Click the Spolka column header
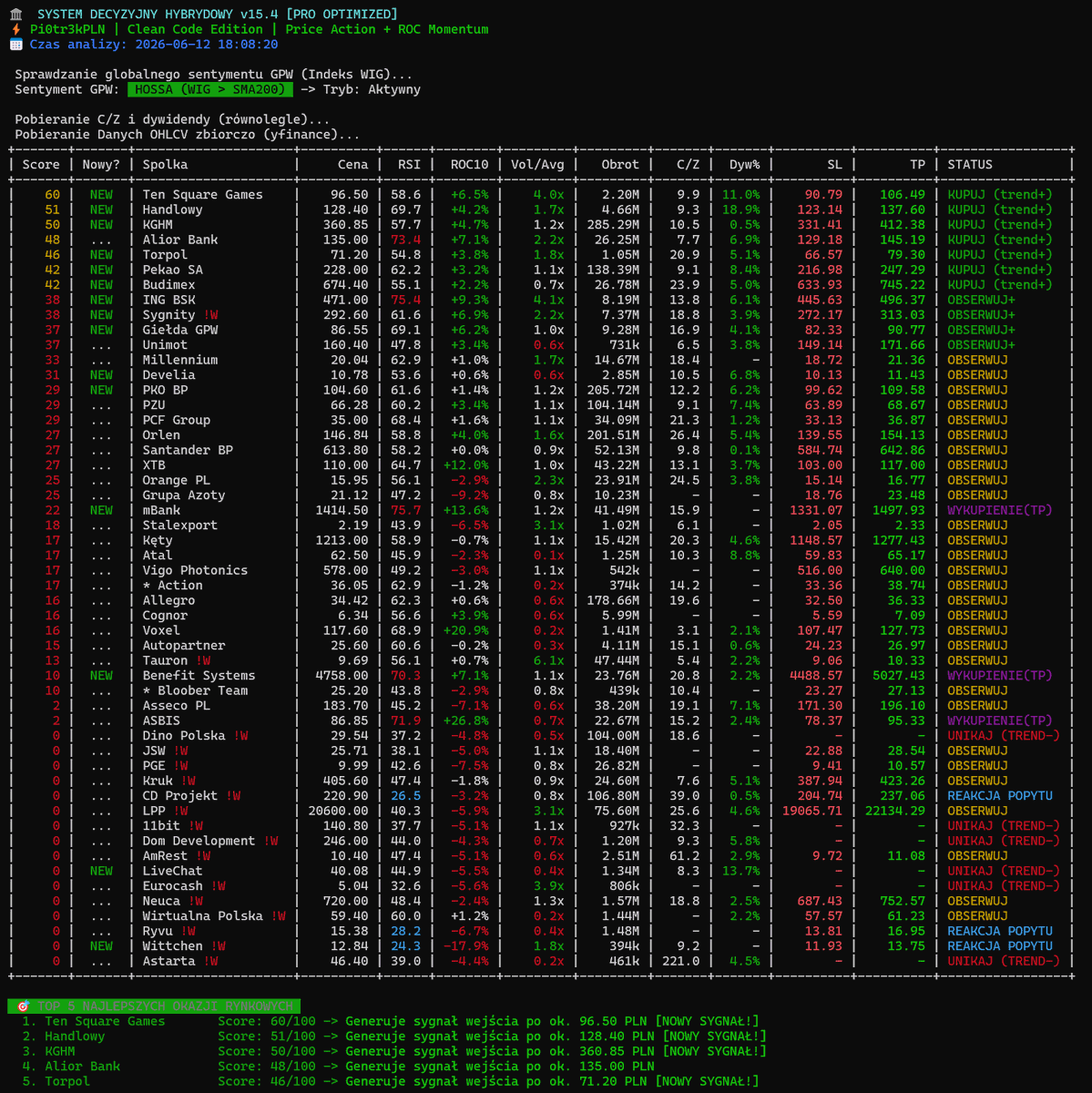This screenshot has width=1092, height=1093. (x=165, y=165)
